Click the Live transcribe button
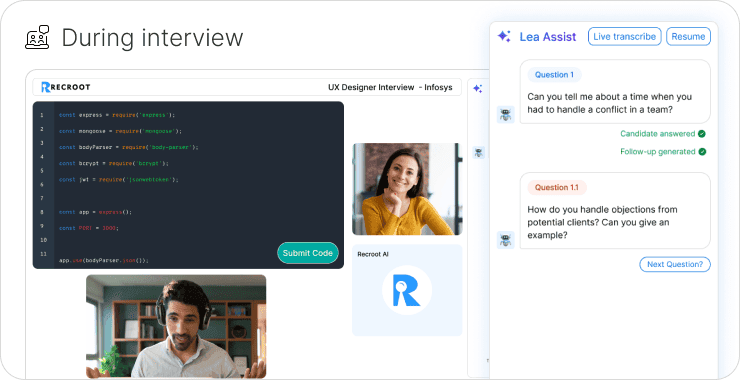Image resolution: width=740 pixels, height=380 pixels. click(624, 36)
